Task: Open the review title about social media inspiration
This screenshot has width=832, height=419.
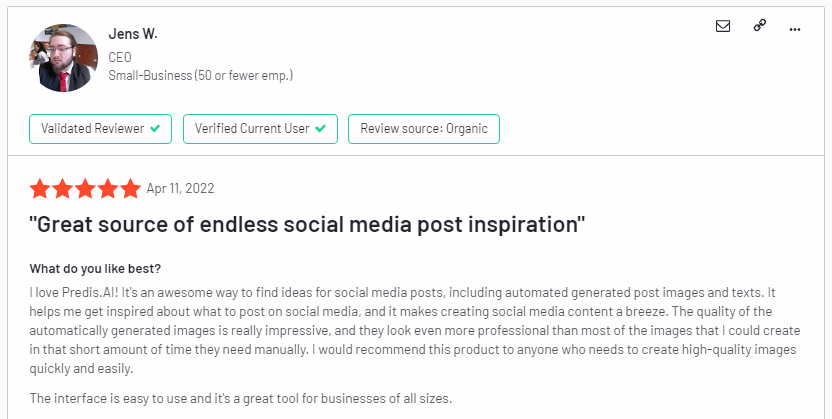Action: (307, 224)
